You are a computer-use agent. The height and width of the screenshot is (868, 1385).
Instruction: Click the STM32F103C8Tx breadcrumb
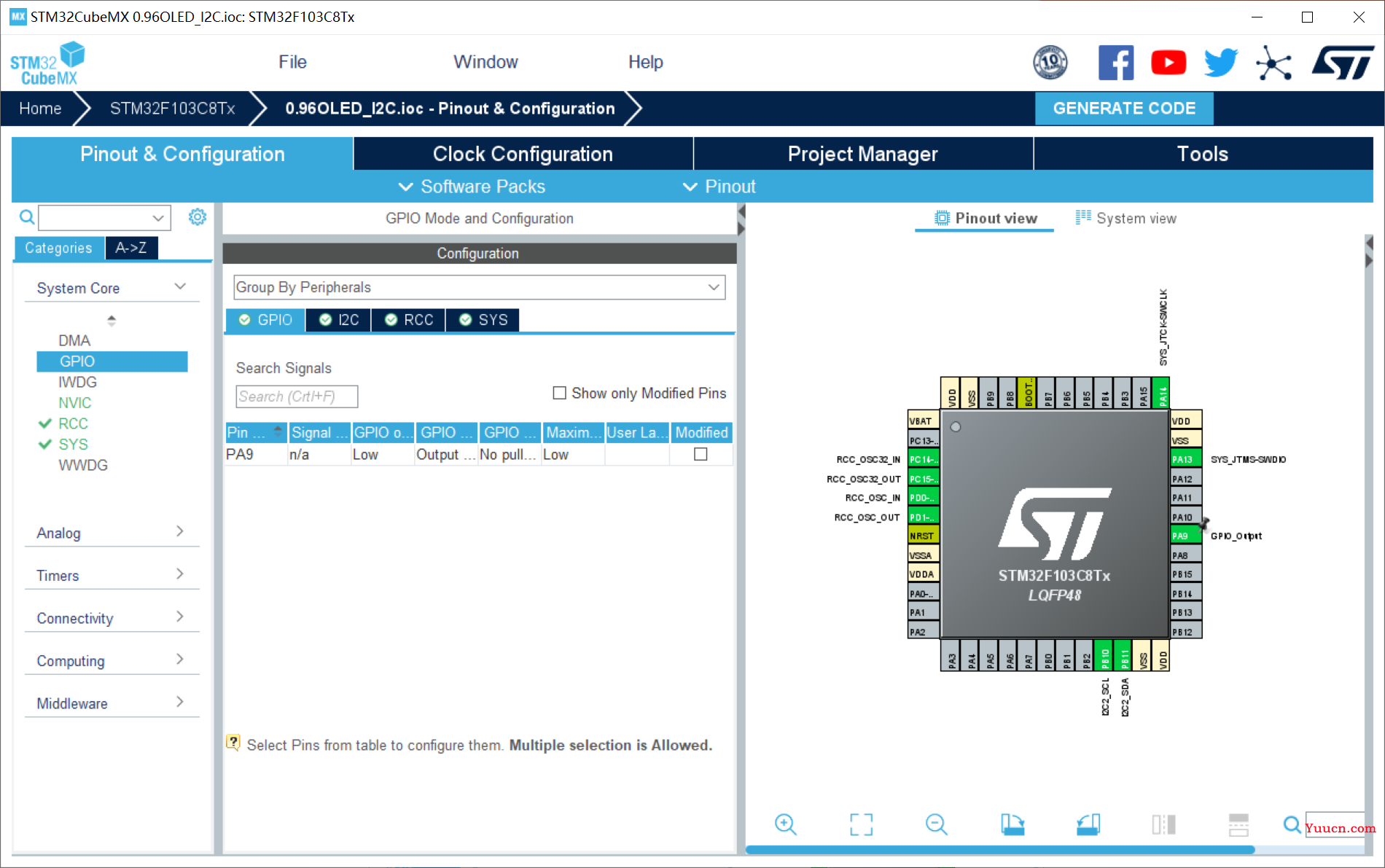(172, 109)
